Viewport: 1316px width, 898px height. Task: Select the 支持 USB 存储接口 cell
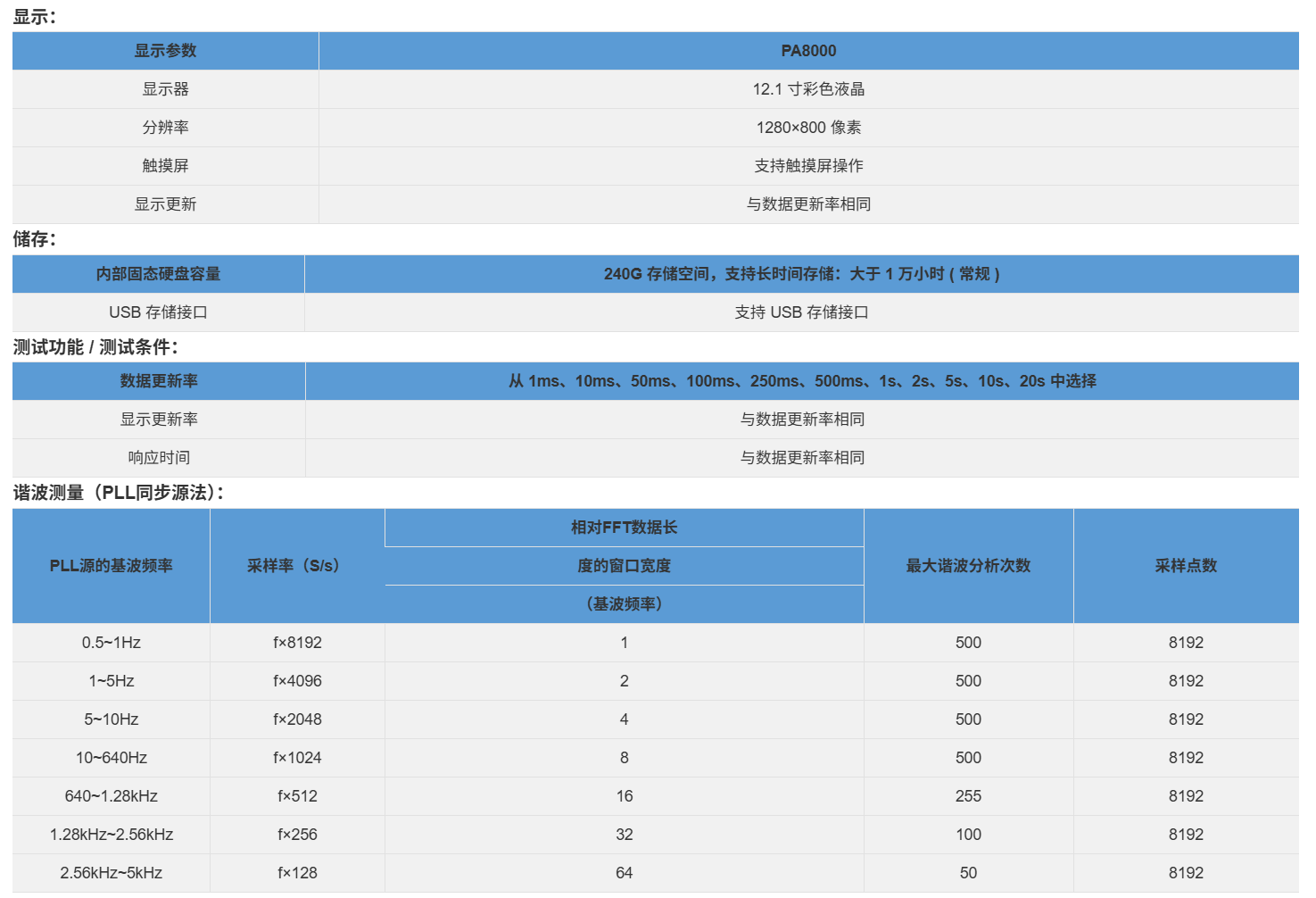pyautogui.click(x=801, y=312)
